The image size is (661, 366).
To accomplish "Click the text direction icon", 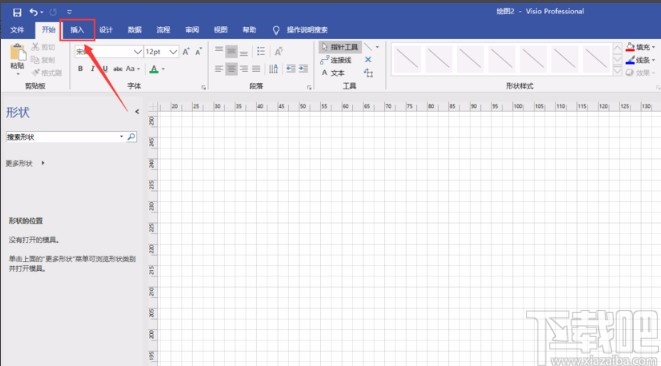I will pyautogui.click(x=274, y=69).
